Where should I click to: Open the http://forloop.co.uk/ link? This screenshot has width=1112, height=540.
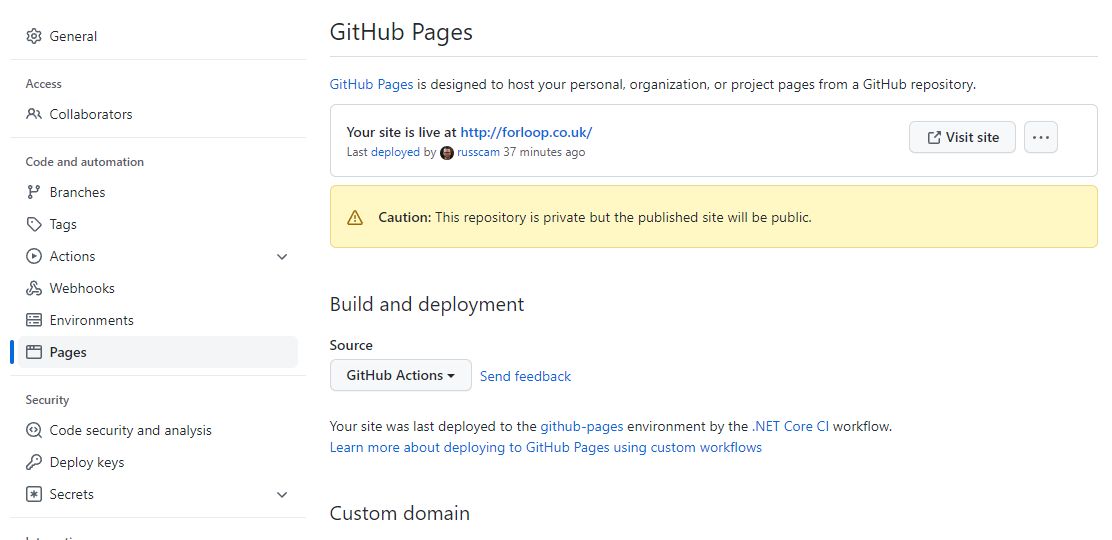point(526,132)
